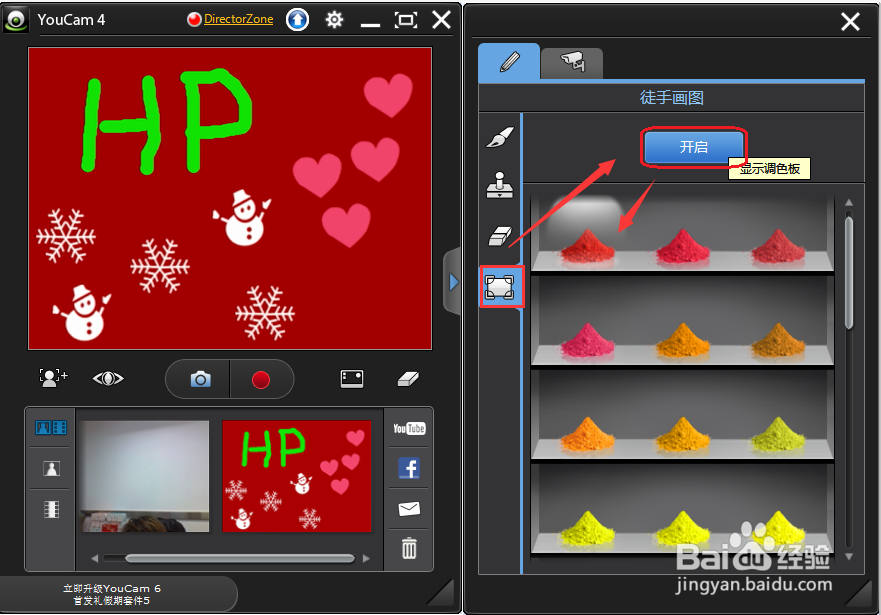Click the library scrollbar right arrow
The image size is (881, 615).
pos(366,558)
